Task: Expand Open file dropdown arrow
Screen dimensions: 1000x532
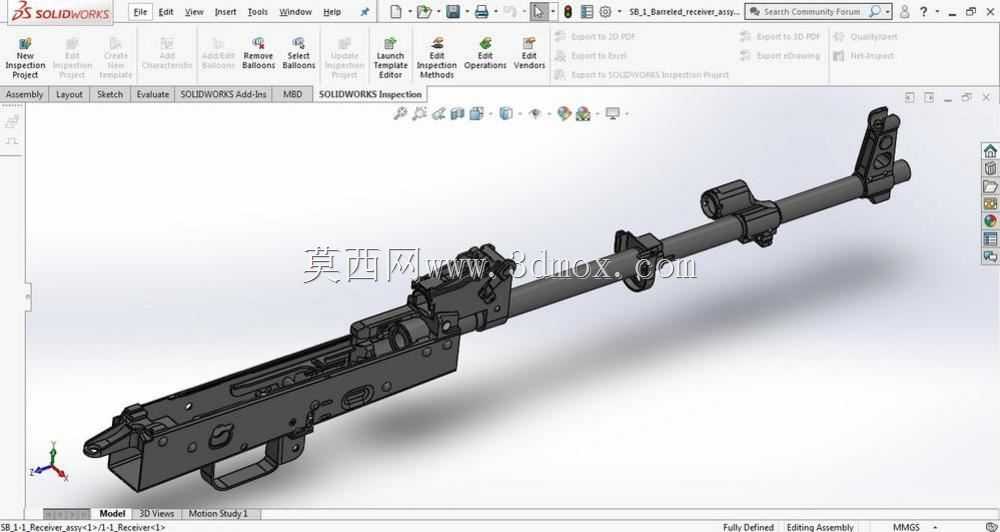Action: tap(438, 11)
